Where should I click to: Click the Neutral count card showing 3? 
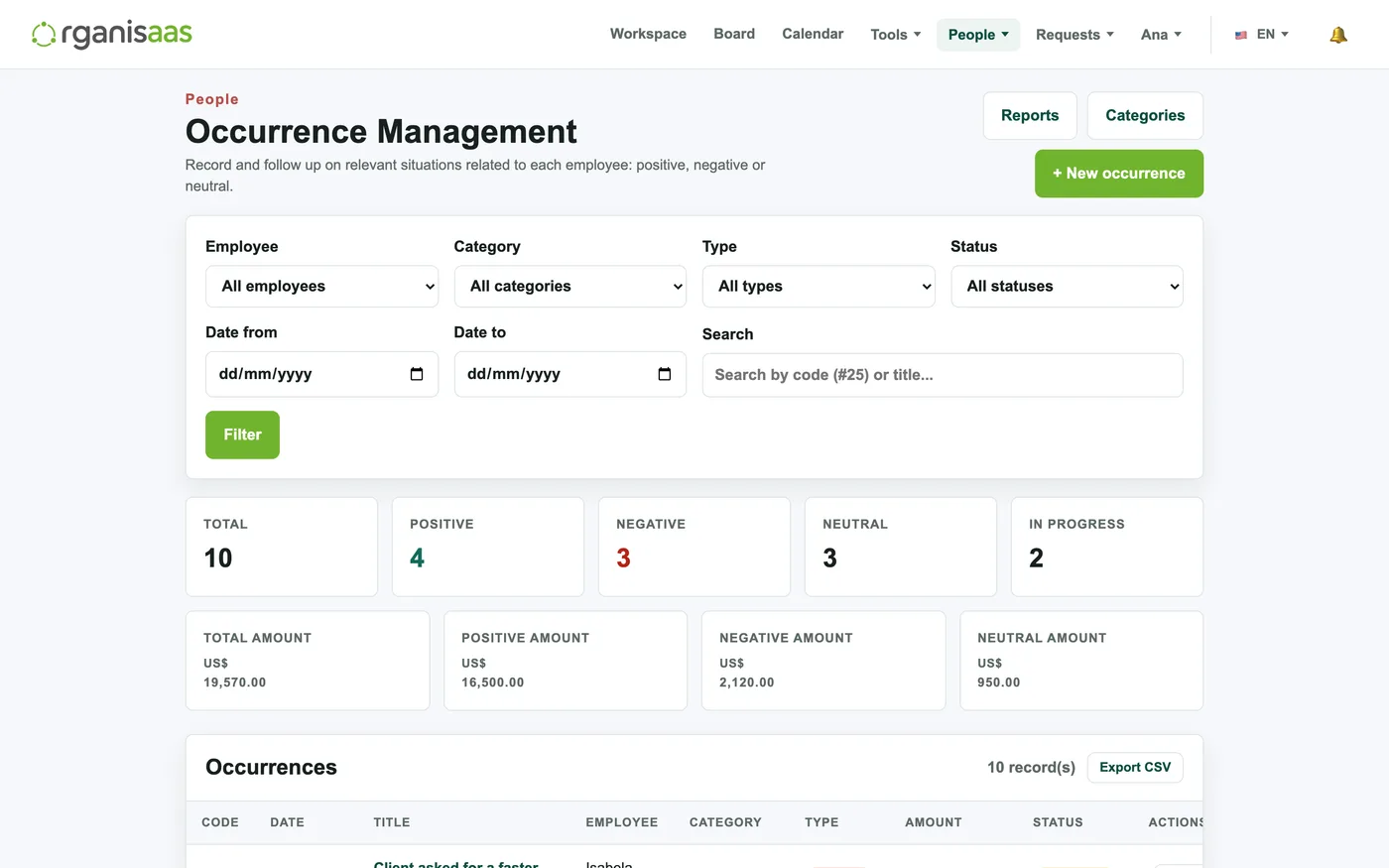click(x=901, y=547)
